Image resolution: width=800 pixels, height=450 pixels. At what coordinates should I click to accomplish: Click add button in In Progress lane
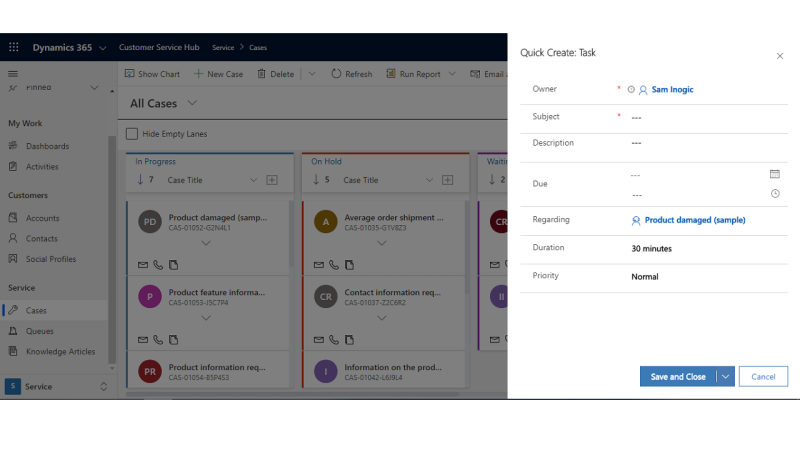click(272, 180)
